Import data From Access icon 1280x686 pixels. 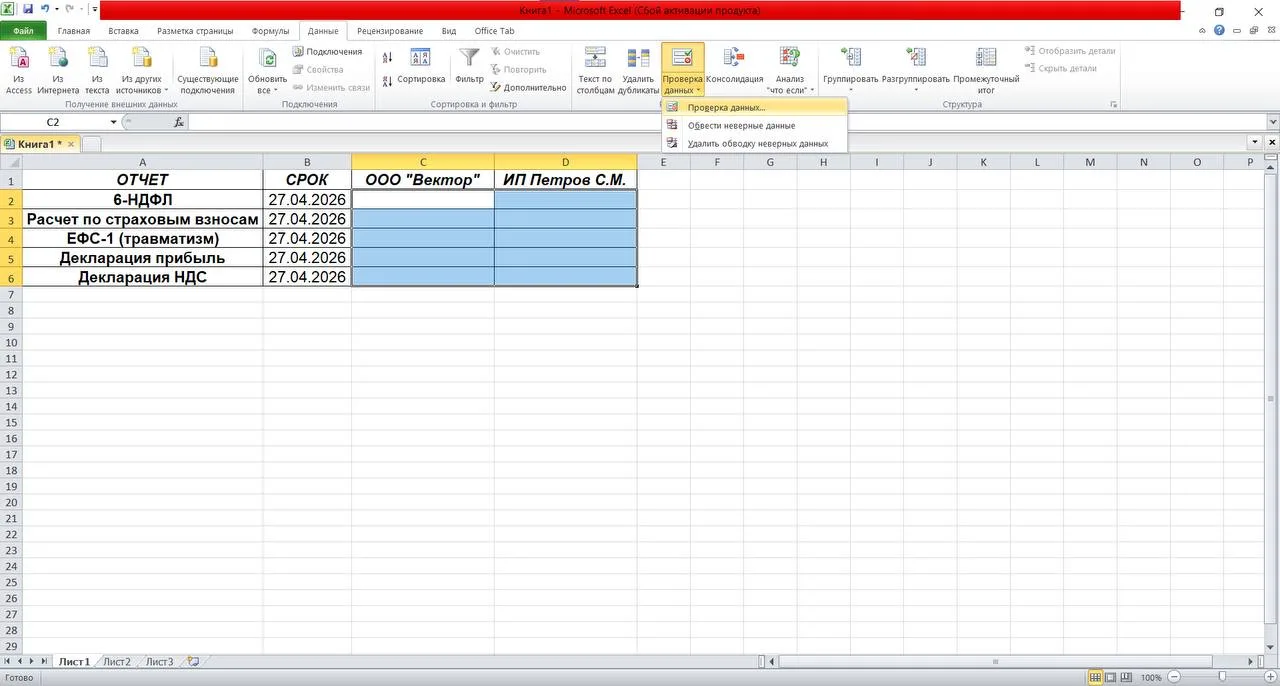click(x=18, y=59)
